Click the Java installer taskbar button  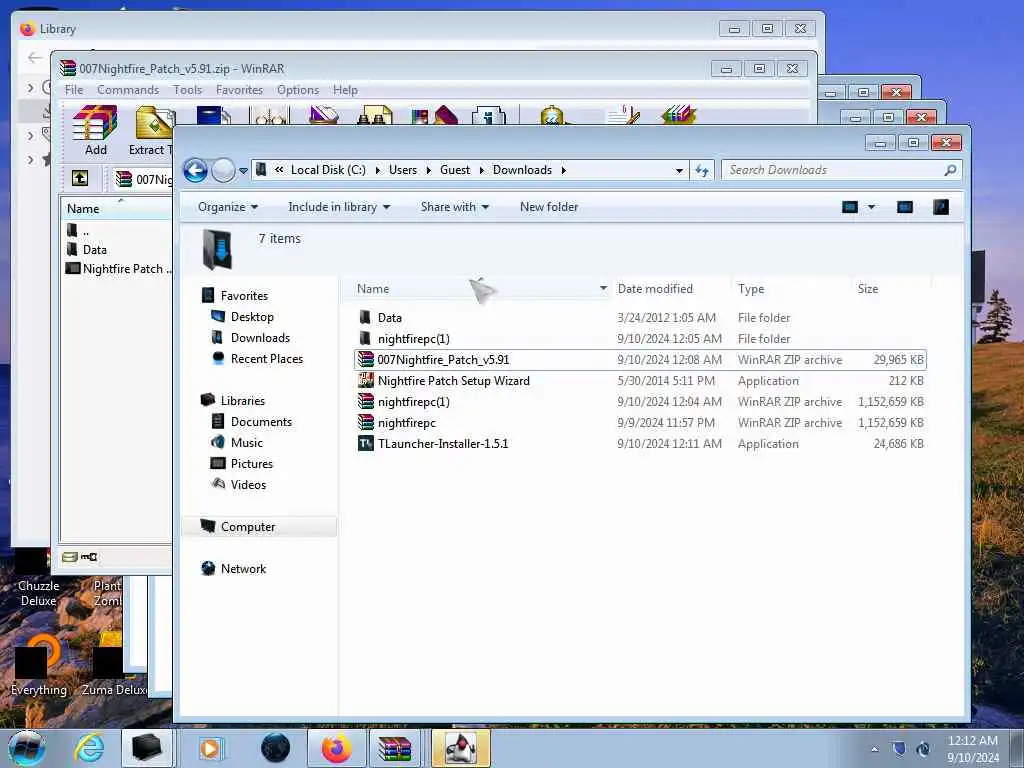pos(460,748)
